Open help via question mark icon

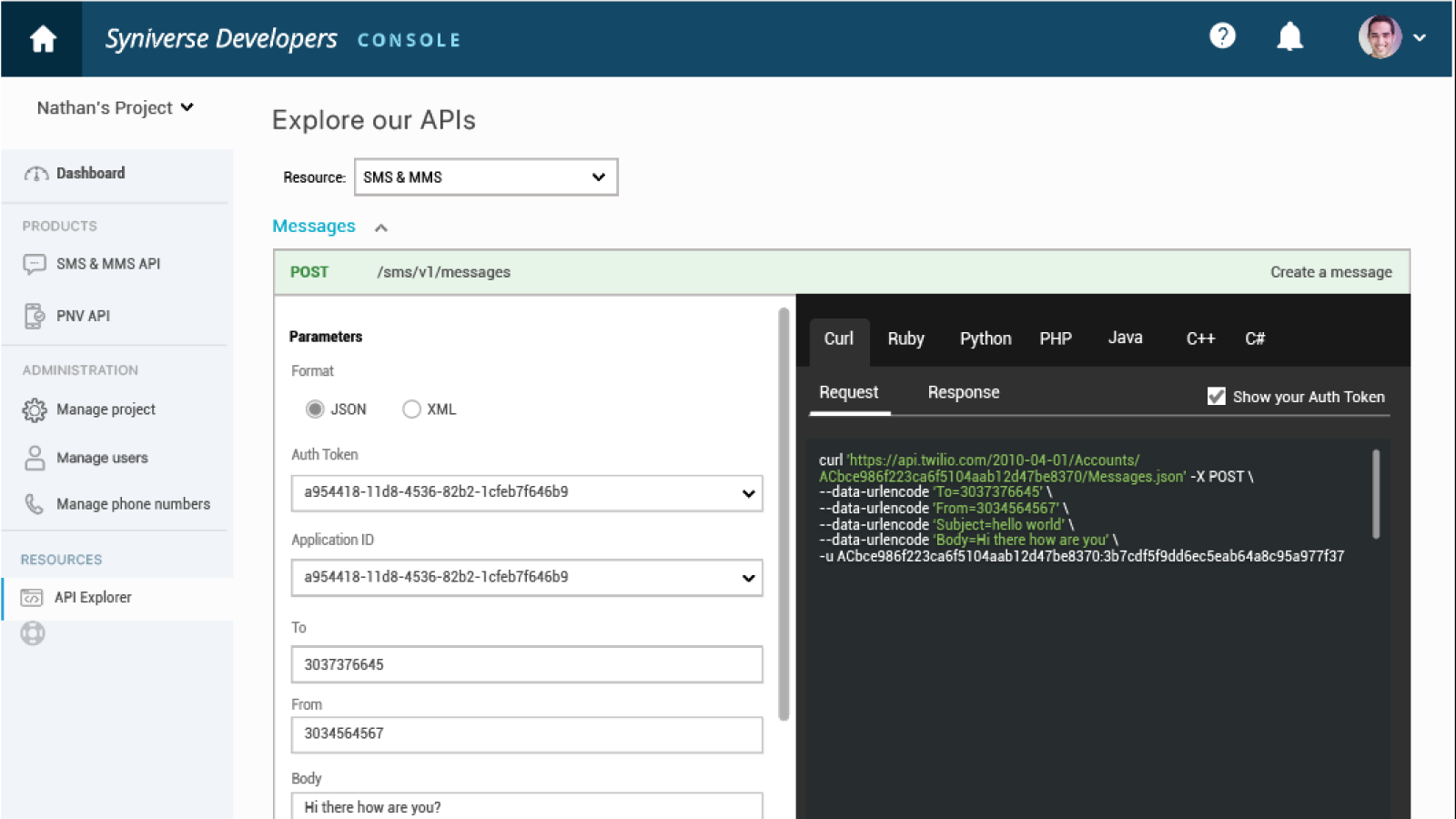click(1222, 36)
